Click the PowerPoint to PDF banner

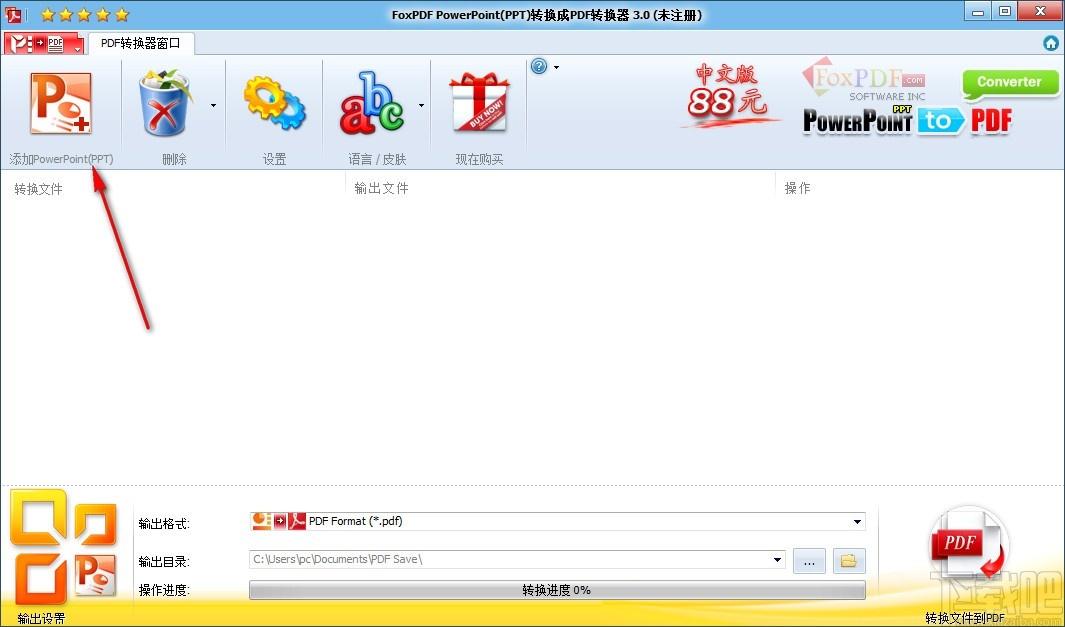pos(907,121)
